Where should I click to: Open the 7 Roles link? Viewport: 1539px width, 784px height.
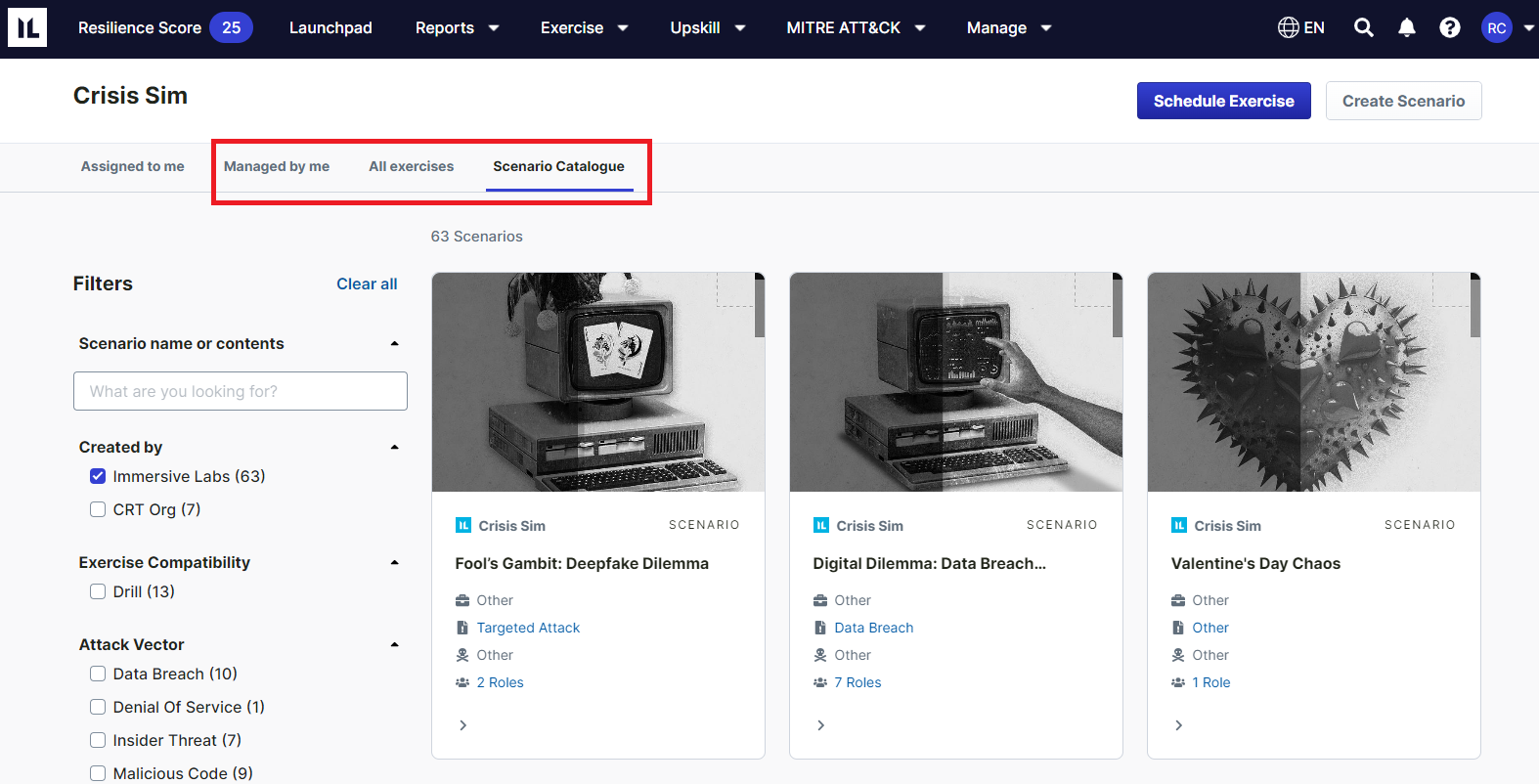pyautogui.click(x=857, y=682)
